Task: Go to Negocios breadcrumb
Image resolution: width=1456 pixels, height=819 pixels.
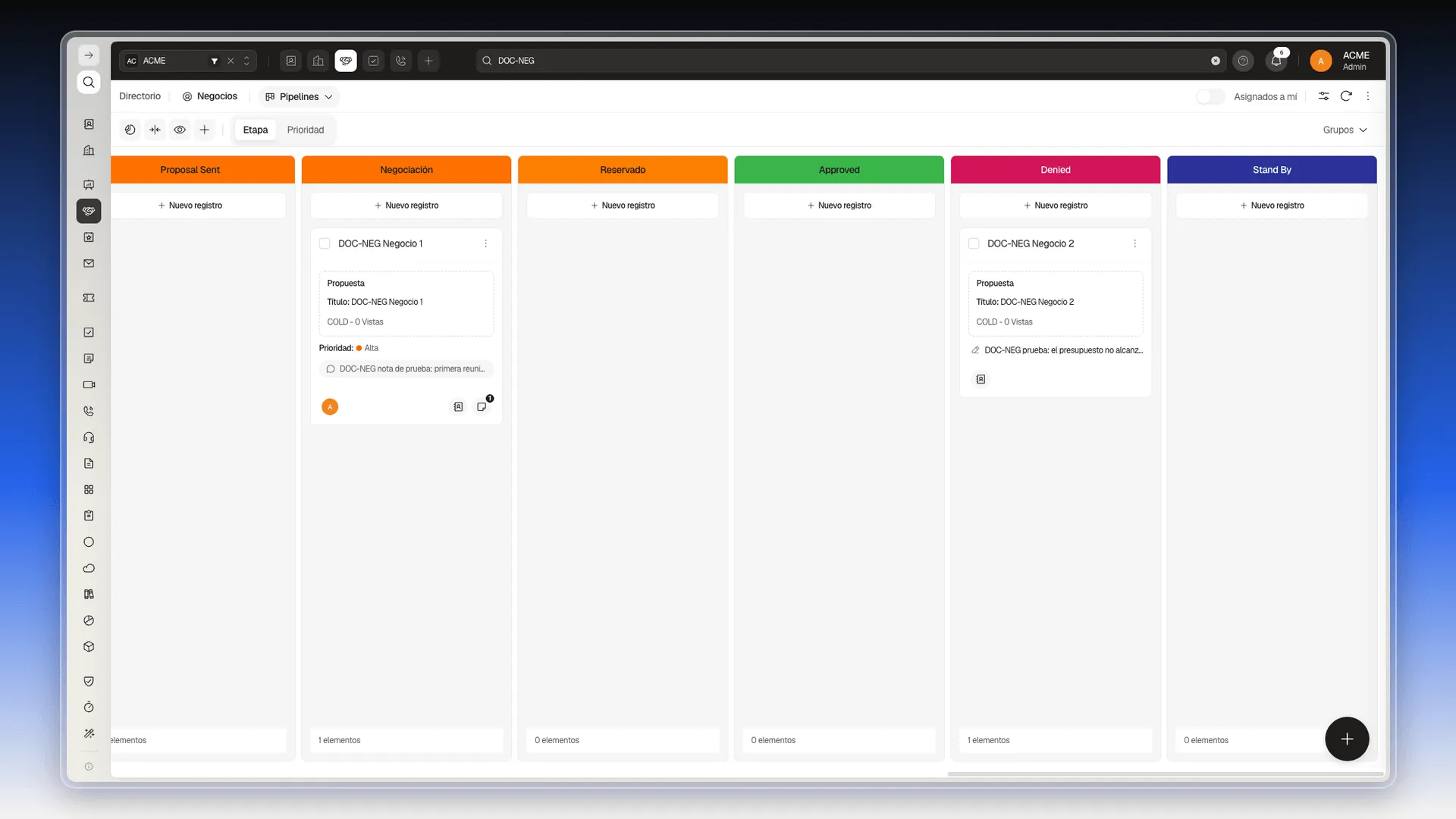Action: coord(210,96)
